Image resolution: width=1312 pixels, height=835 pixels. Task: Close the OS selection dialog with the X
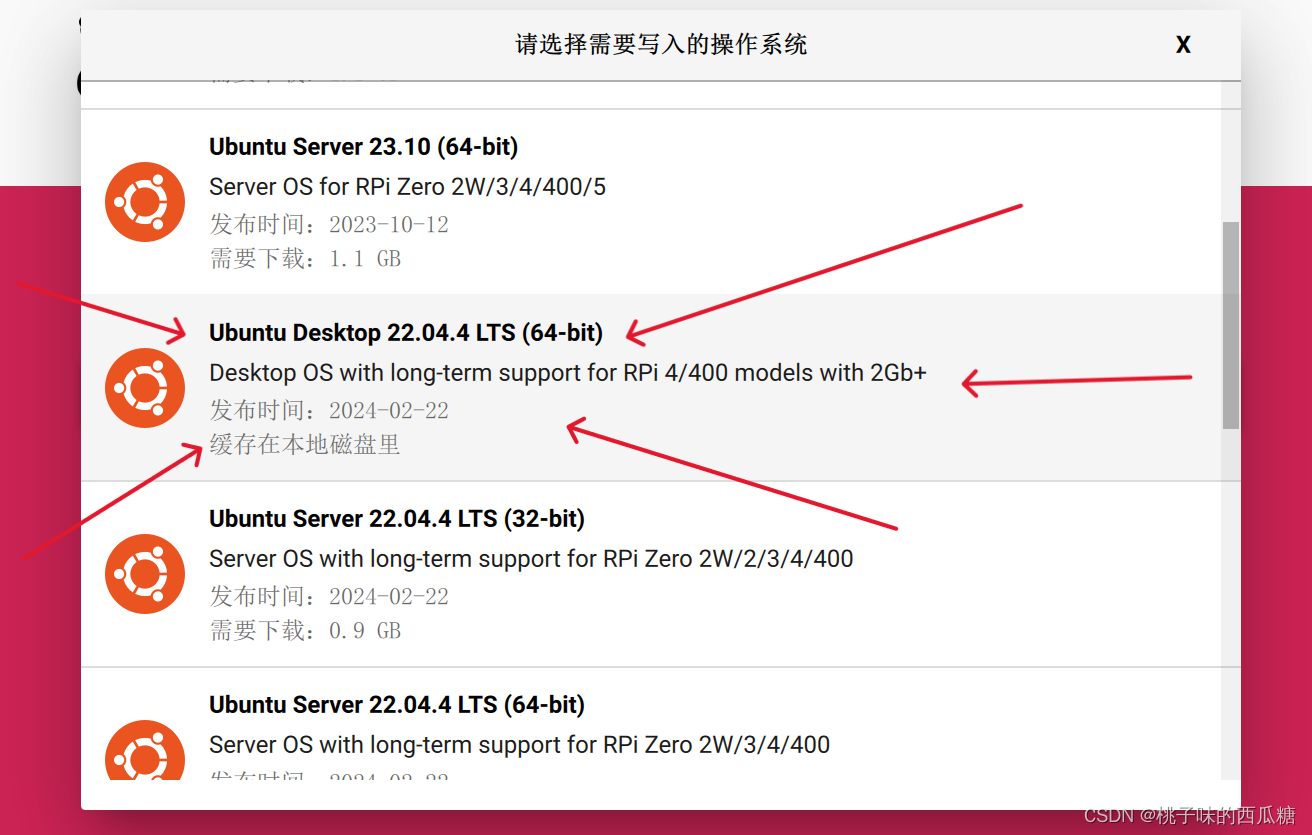tap(1183, 44)
